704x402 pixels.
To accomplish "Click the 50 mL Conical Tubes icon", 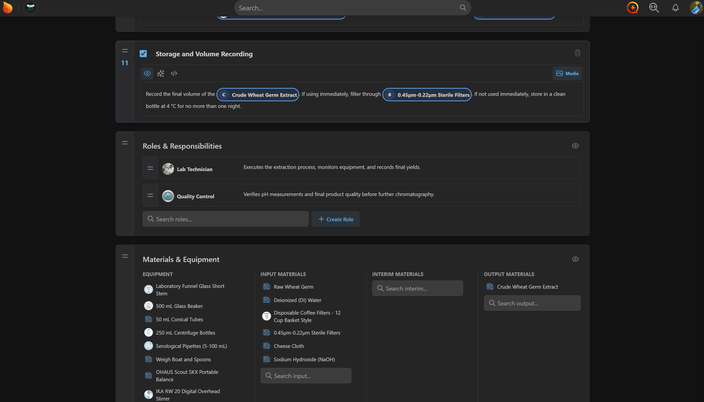I will tap(148, 319).
